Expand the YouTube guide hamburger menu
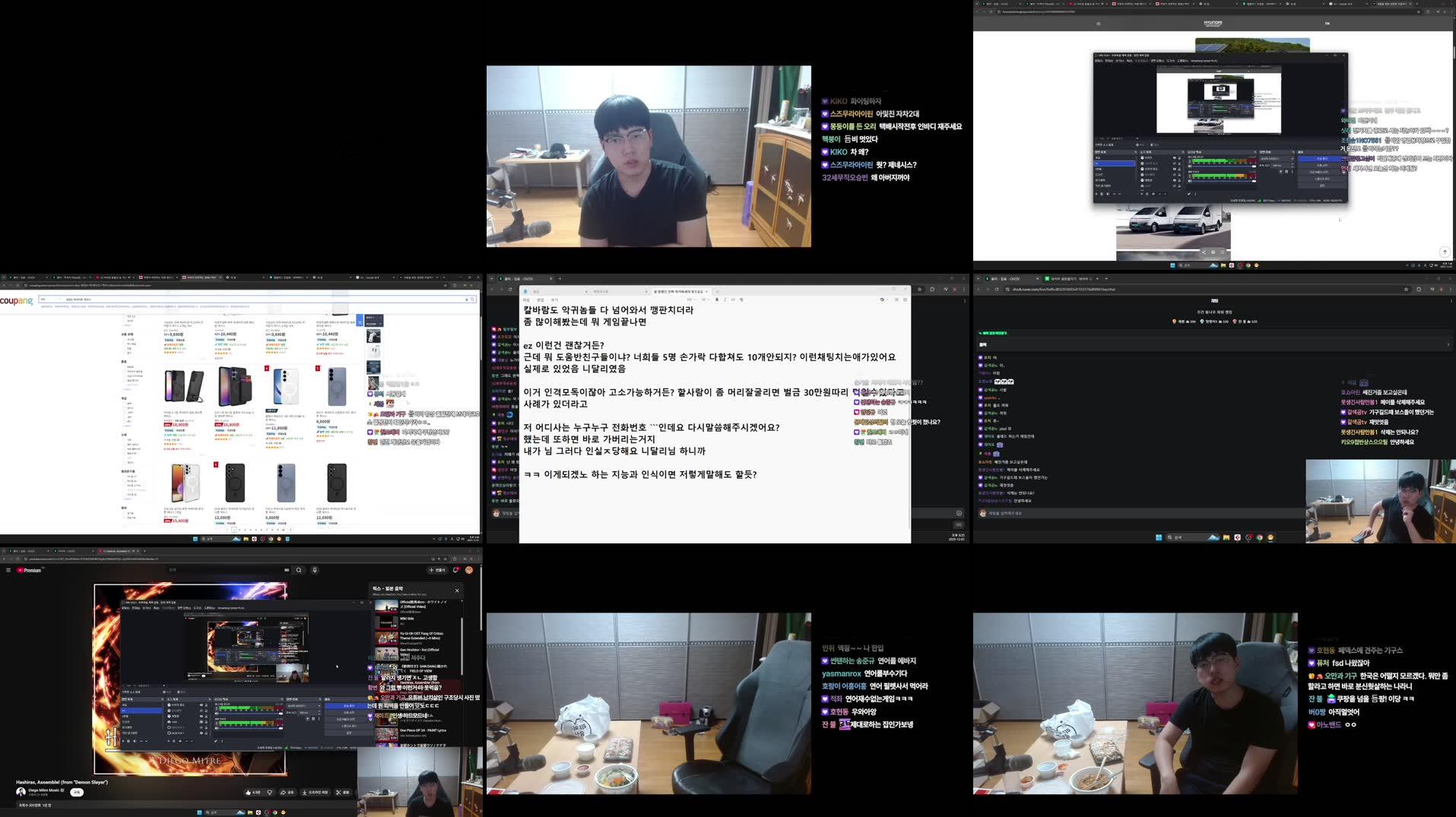1456x817 pixels. tap(8, 570)
